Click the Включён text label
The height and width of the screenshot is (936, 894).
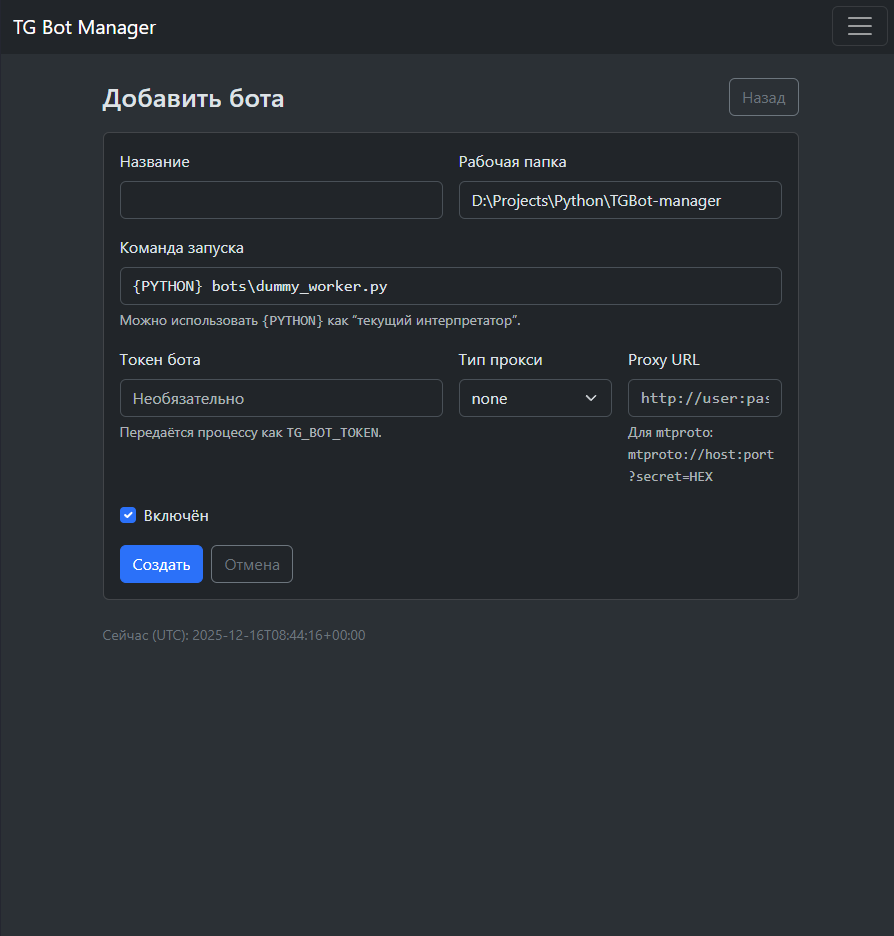pos(176,516)
